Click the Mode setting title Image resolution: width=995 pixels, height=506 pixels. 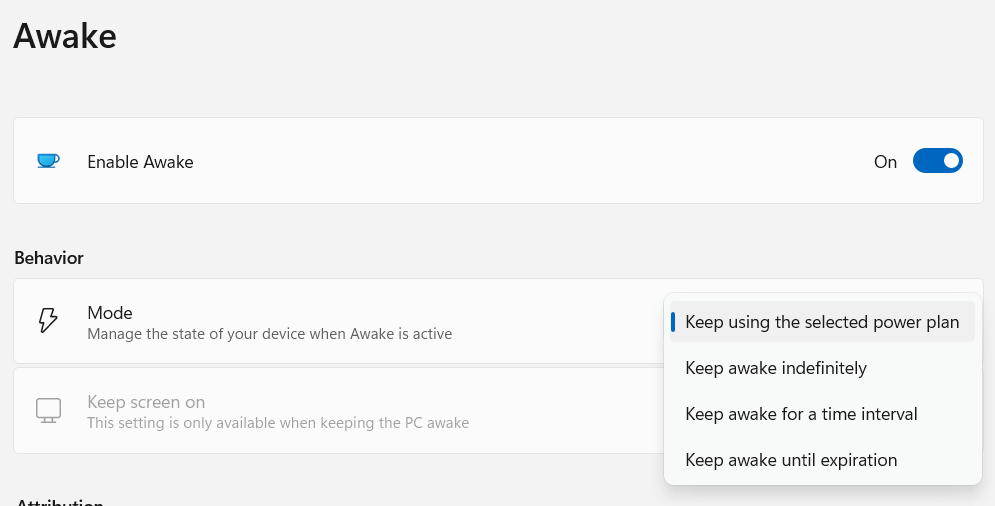coord(110,313)
